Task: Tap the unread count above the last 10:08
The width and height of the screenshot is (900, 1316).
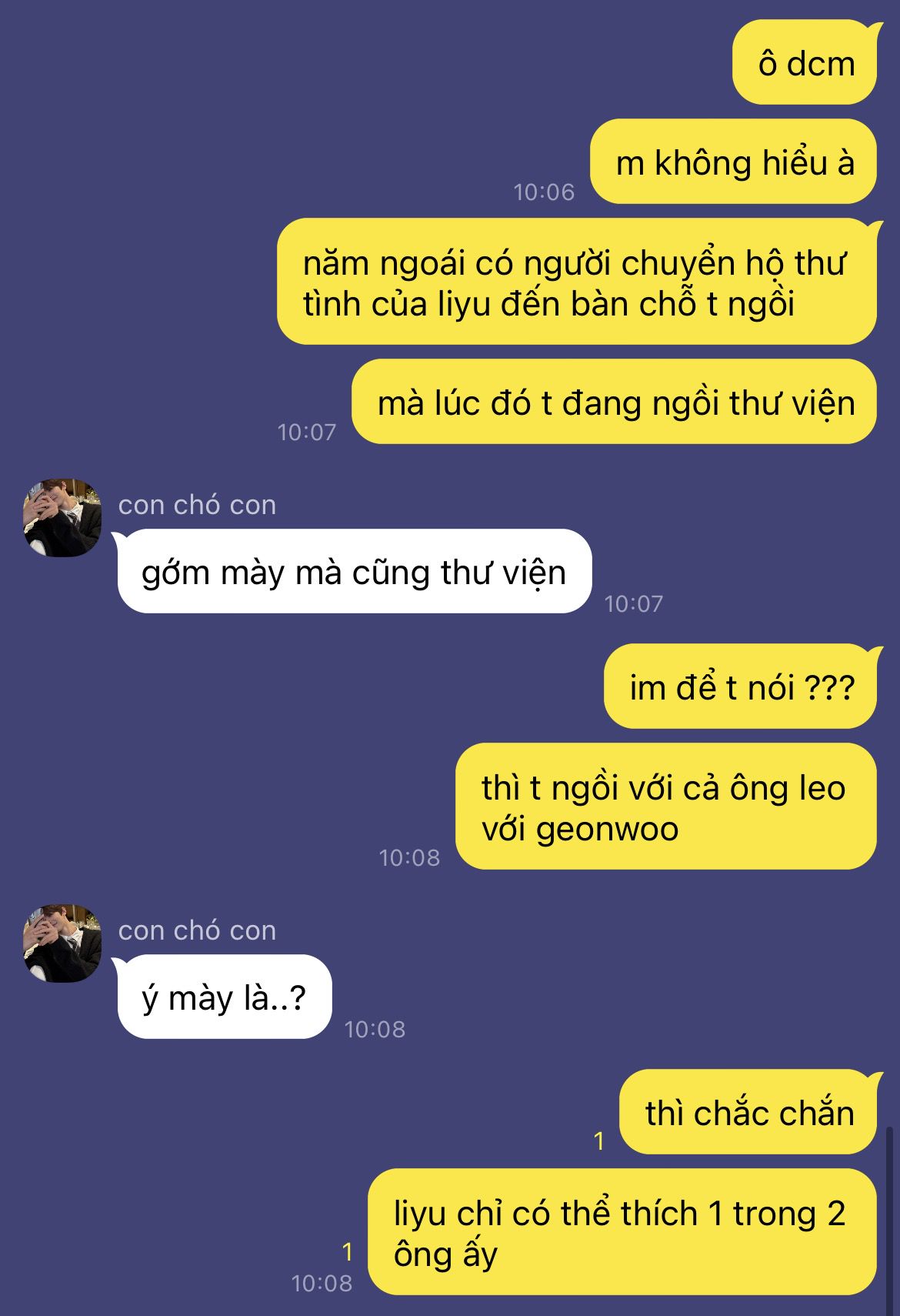Action: point(348,1252)
